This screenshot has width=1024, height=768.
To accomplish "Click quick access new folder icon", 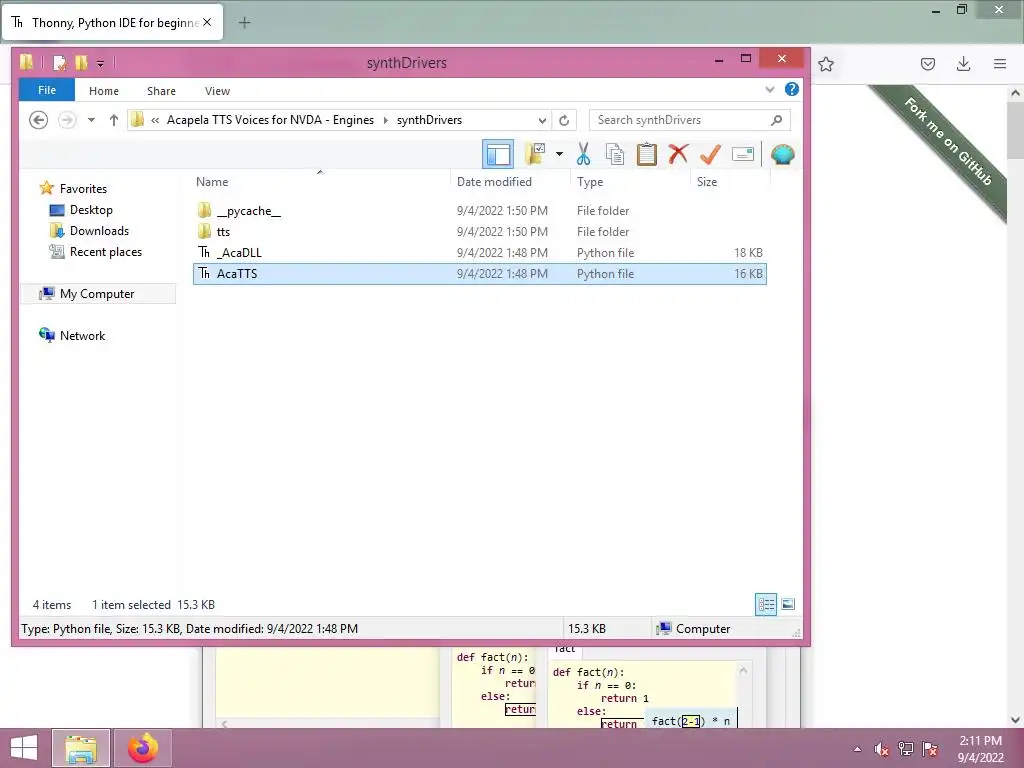I will pos(81,63).
